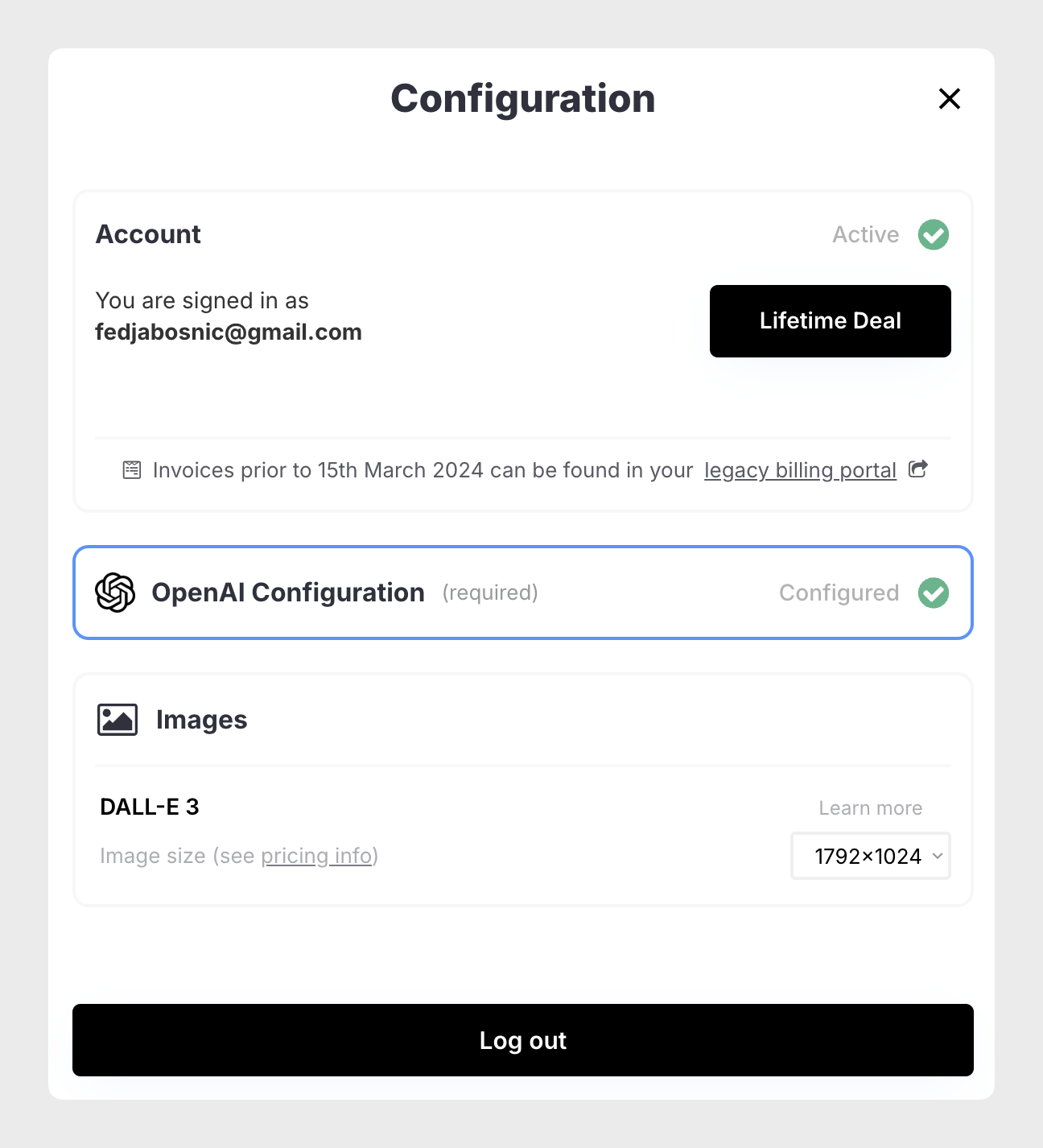Click the dropdown chevron beside 1792×1024
This screenshot has width=1043, height=1148.
pos(938,856)
